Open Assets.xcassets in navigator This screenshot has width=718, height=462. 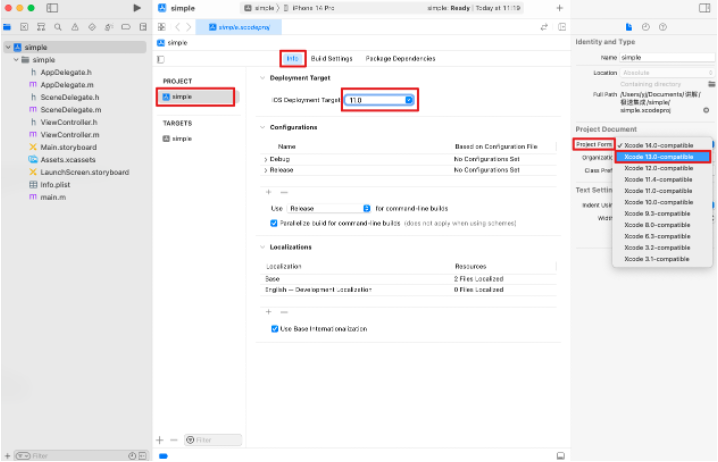(x=63, y=159)
